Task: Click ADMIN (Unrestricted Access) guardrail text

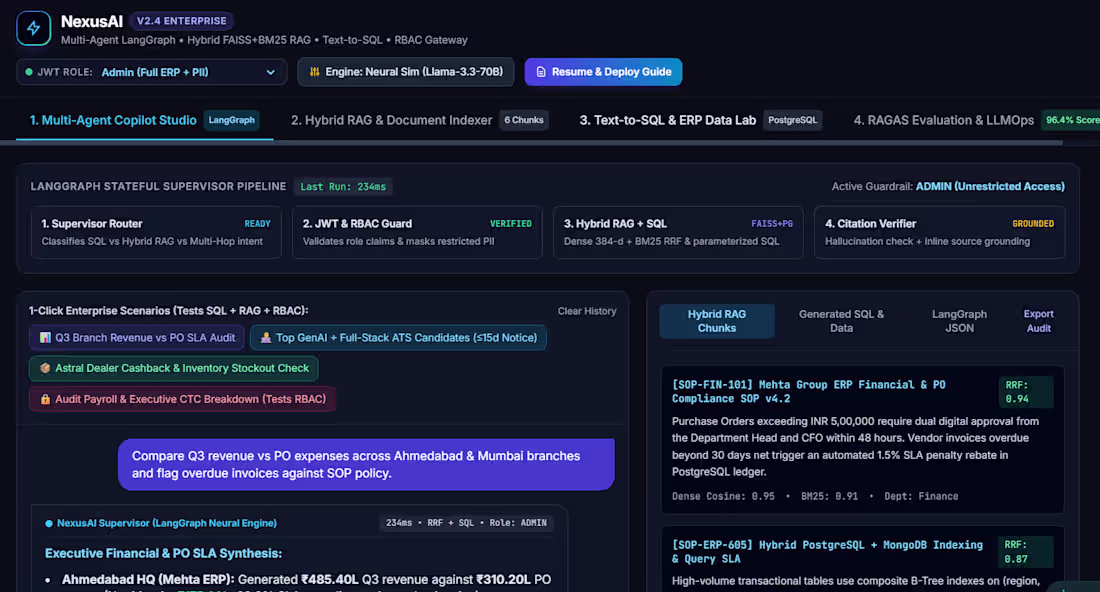Action: [990, 187]
